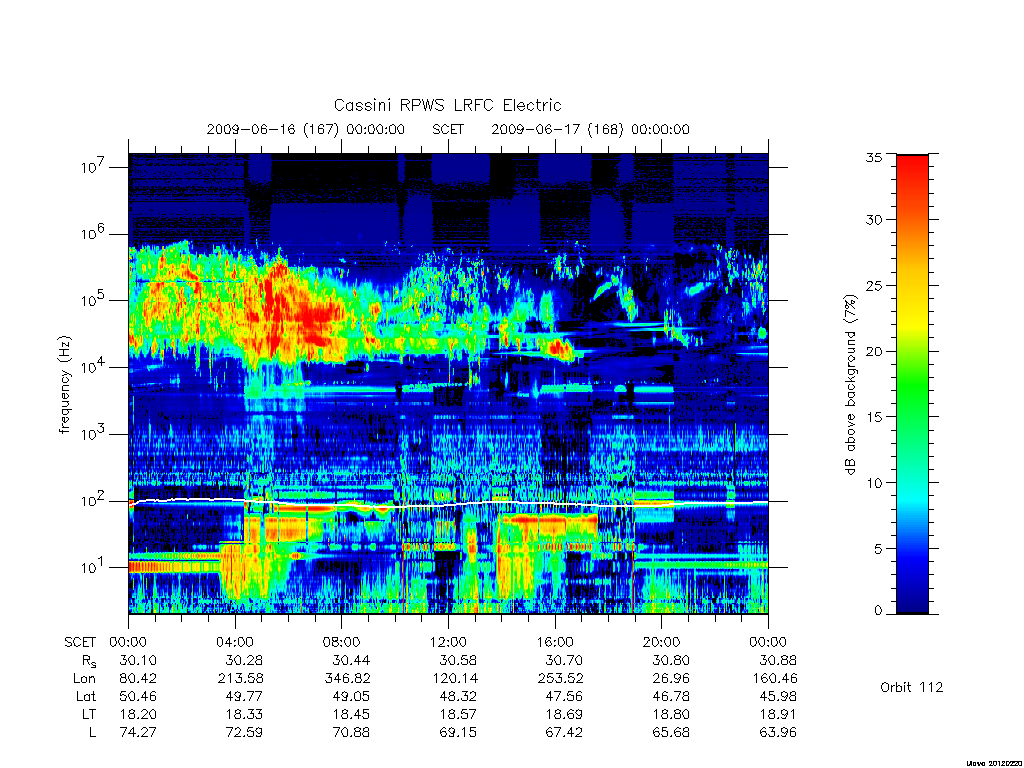Click time axis label '12:00'

pyautogui.click(x=449, y=642)
